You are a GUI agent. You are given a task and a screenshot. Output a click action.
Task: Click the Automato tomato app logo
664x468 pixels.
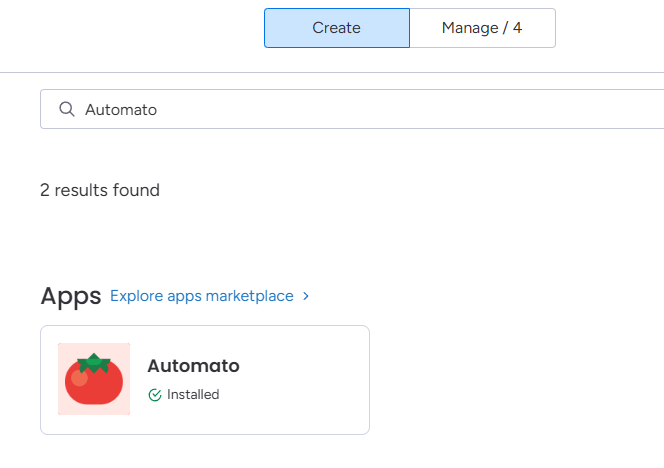(93, 380)
